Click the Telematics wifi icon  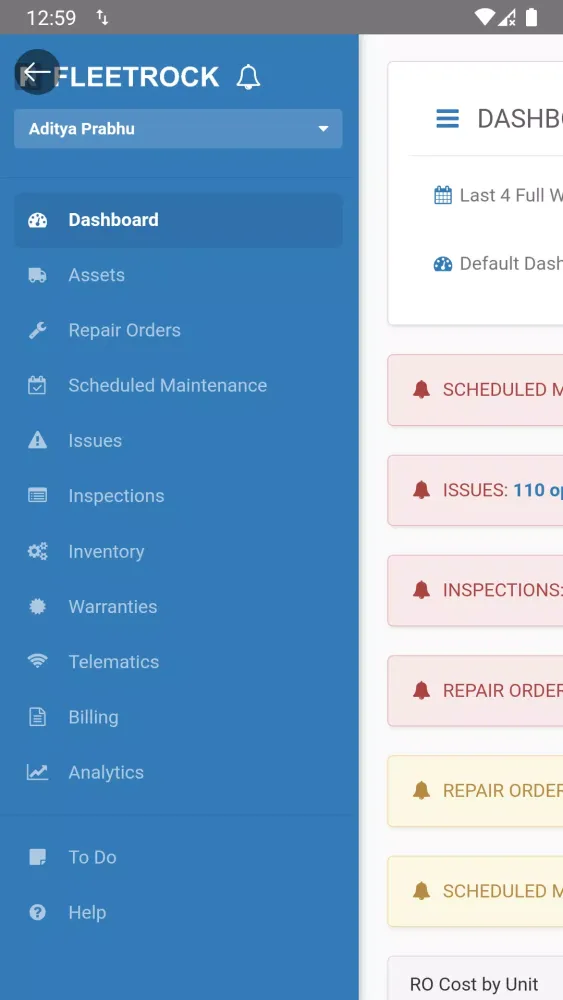tap(38, 661)
